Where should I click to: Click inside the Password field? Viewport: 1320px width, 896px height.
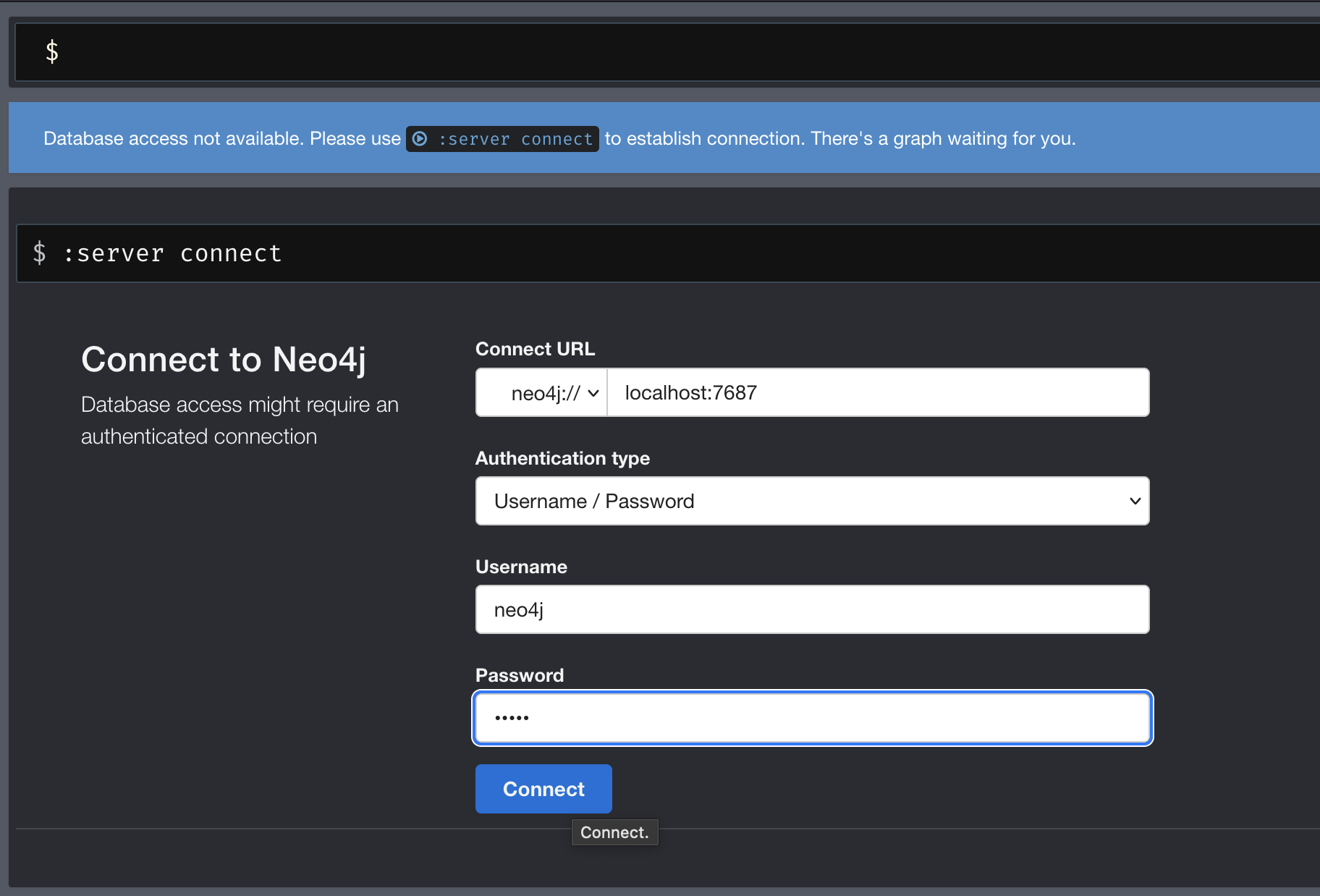tap(811, 717)
